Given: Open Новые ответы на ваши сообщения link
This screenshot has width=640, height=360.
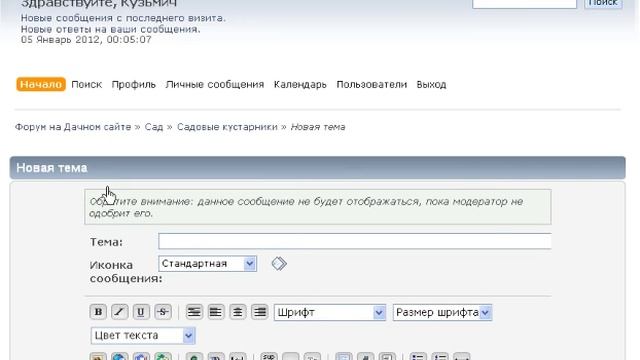Looking at the screenshot, I should [111, 29].
